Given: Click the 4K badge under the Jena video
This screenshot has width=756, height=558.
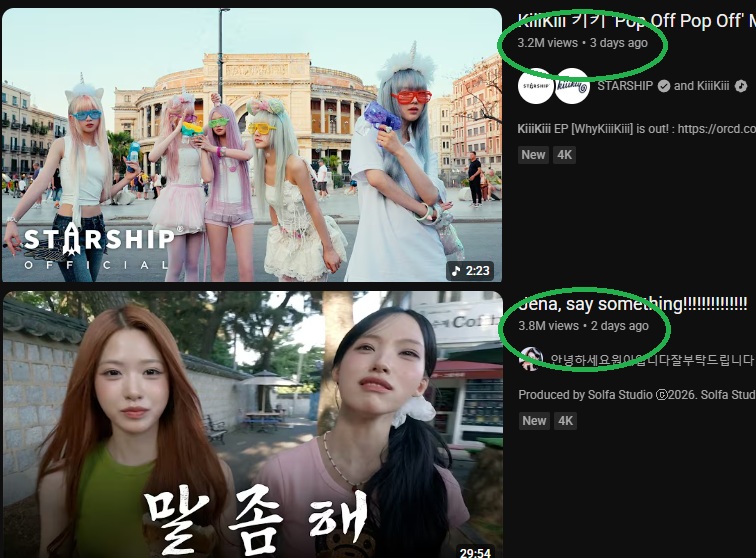Looking at the screenshot, I should pyautogui.click(x=565, y=421).
